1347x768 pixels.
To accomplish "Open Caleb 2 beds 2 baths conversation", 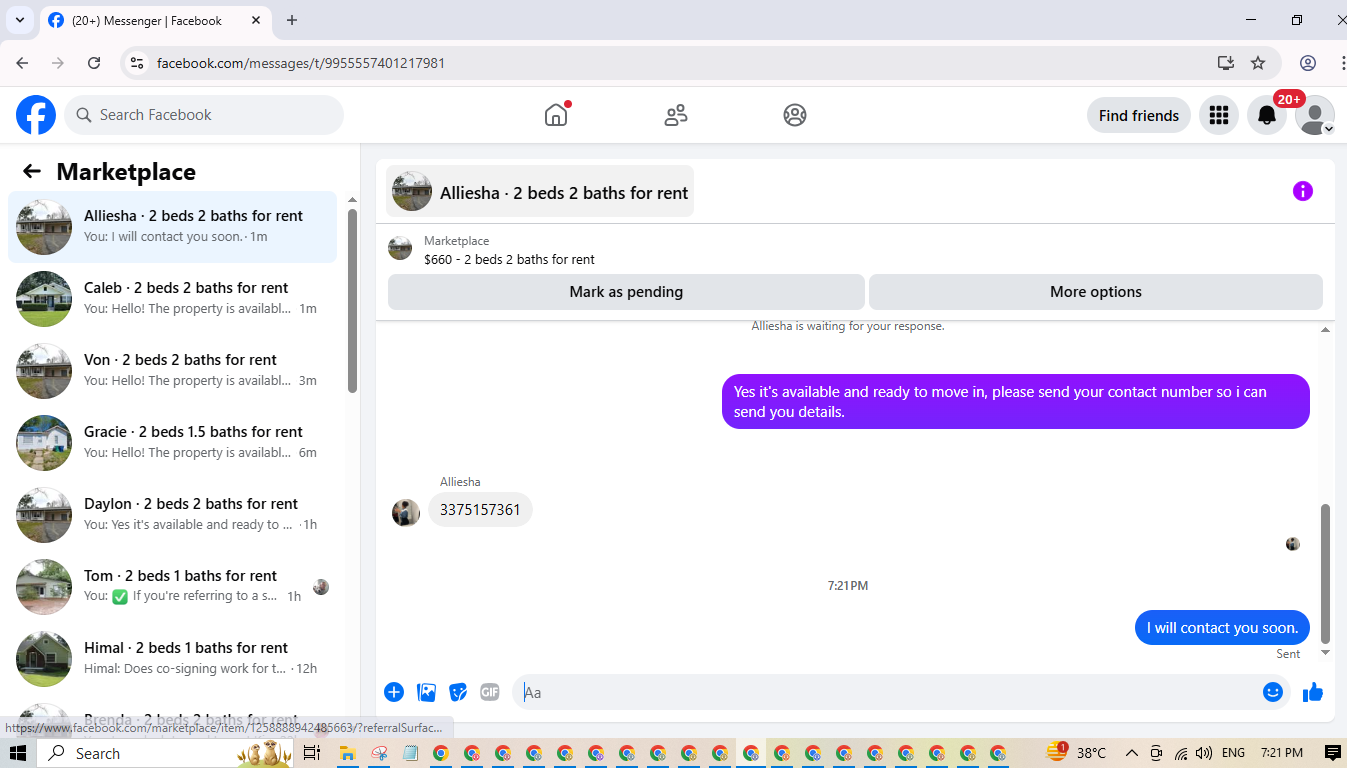I will point(172,298).
